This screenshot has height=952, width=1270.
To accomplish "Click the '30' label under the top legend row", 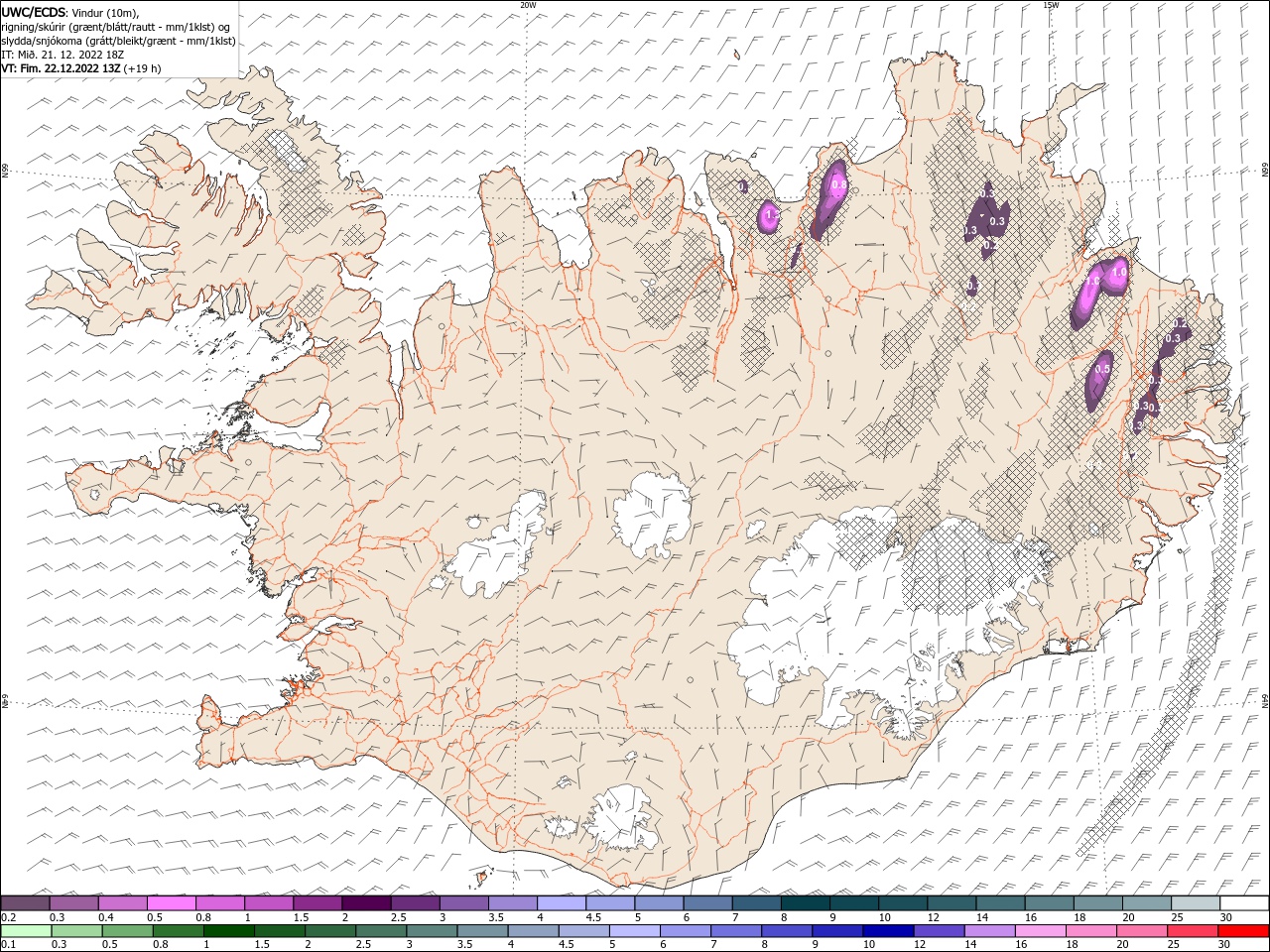I will (x=1225, y=916).
